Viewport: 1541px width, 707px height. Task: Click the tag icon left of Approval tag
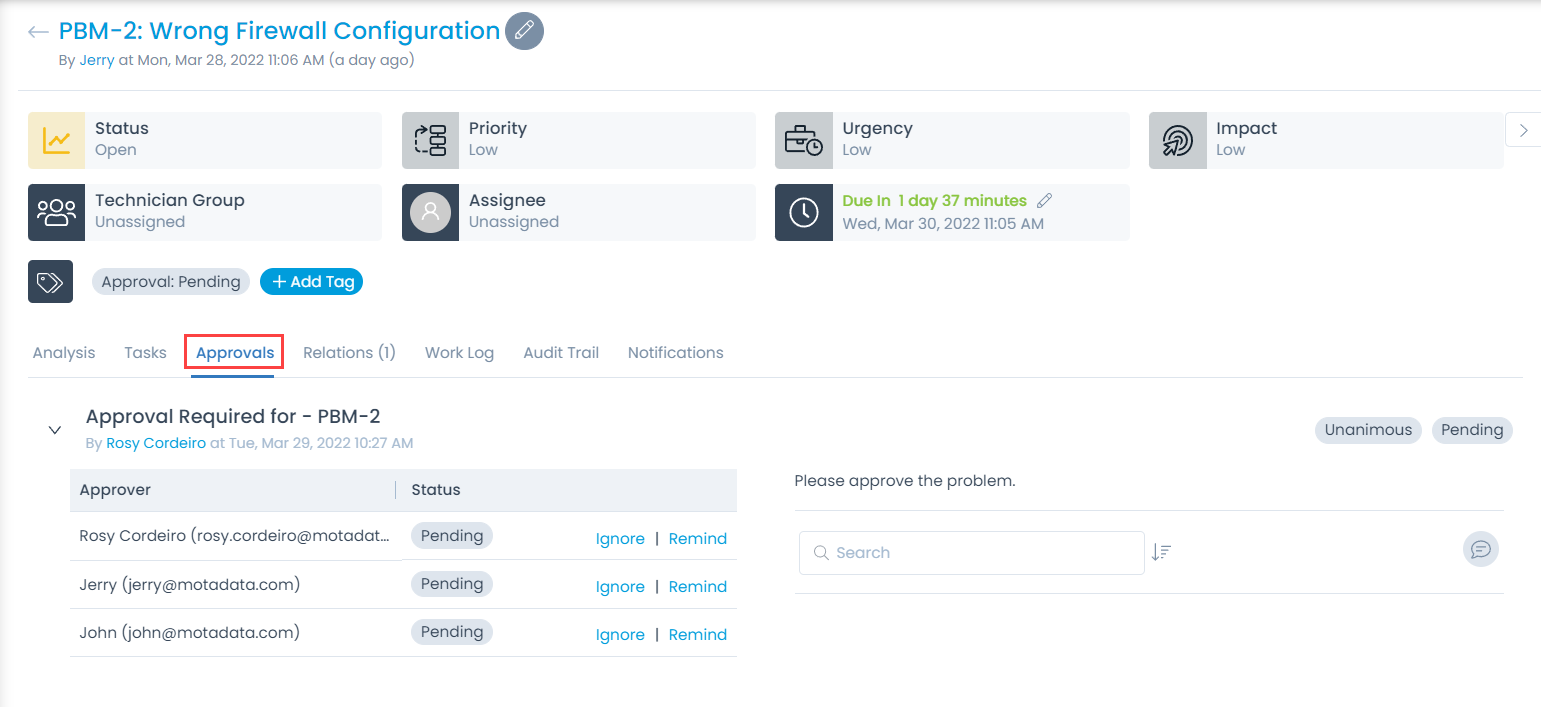[x=50, y=282]
